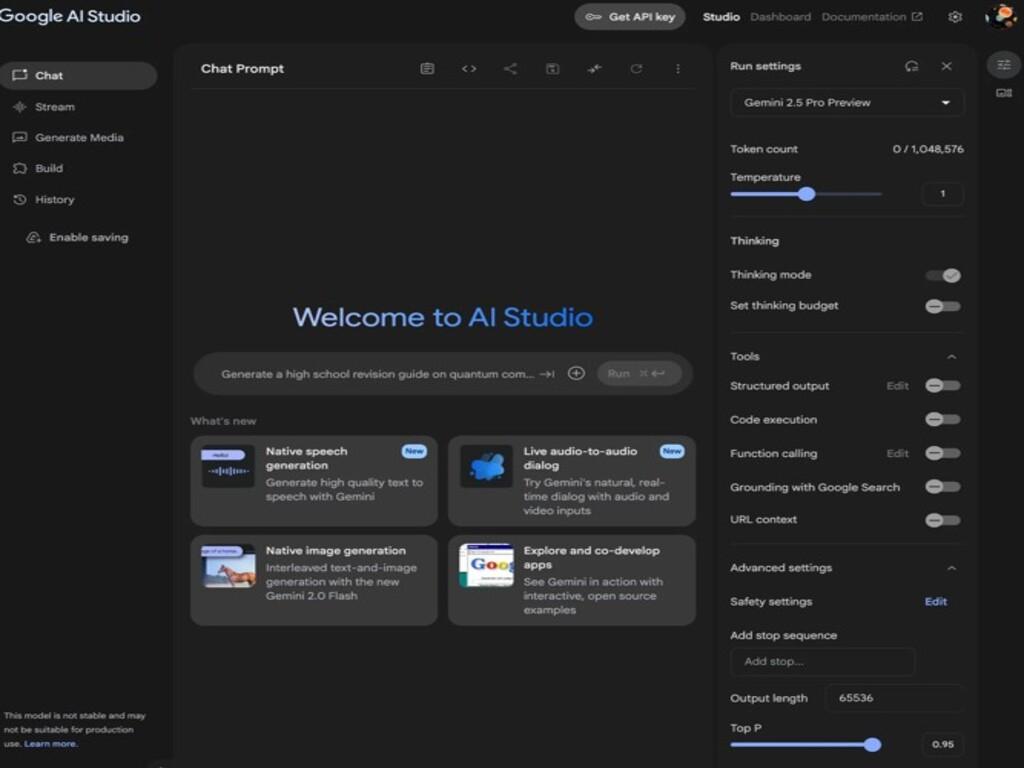1024x768 pixels.
Task: Toggle Code execution on
Action: click(x=943, y=420)
